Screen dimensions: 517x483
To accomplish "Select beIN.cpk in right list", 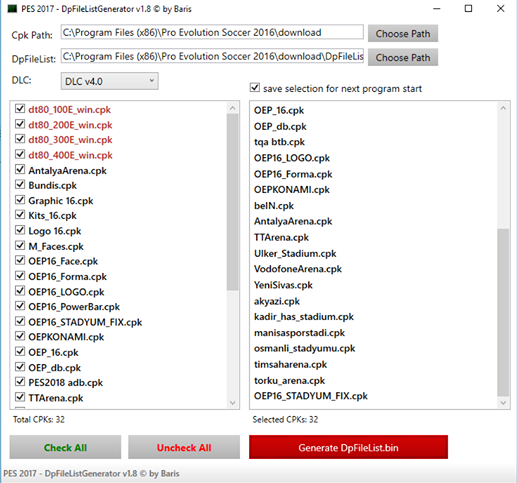I will 274,206.
